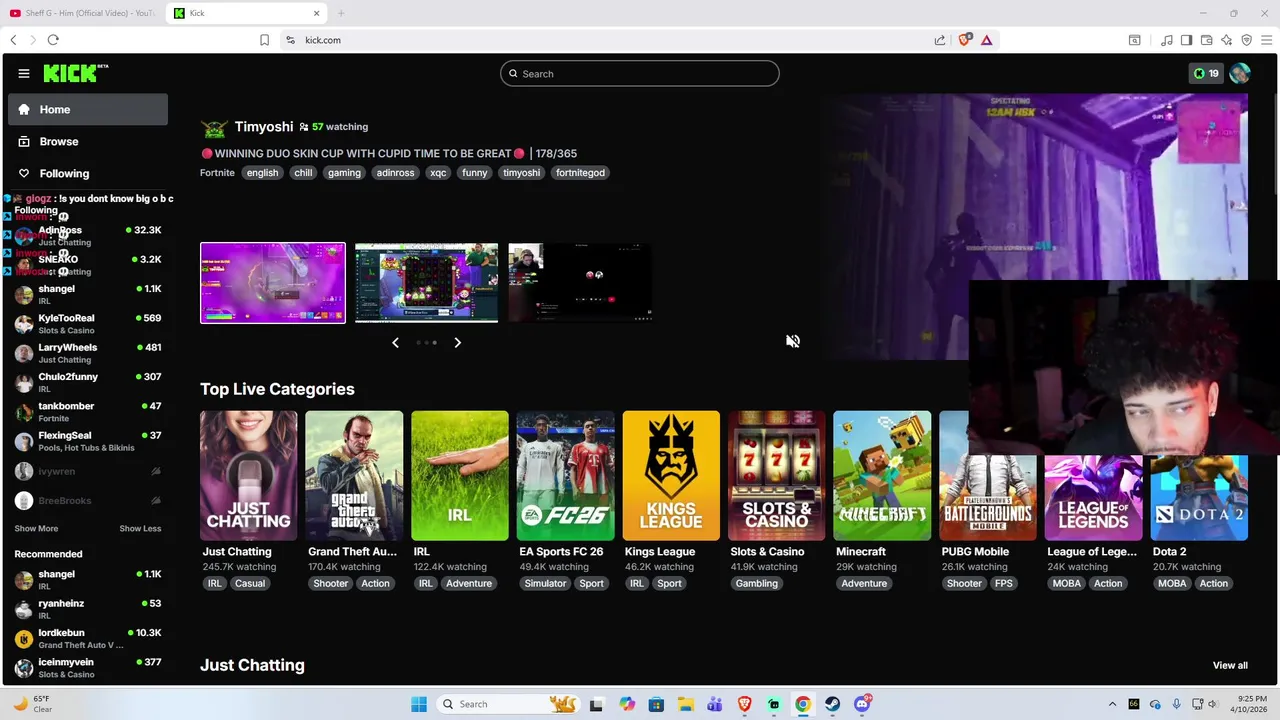Open Following in Kick sidebar
This screenshot has height=720, width=1280.
[x=88, y=173]
